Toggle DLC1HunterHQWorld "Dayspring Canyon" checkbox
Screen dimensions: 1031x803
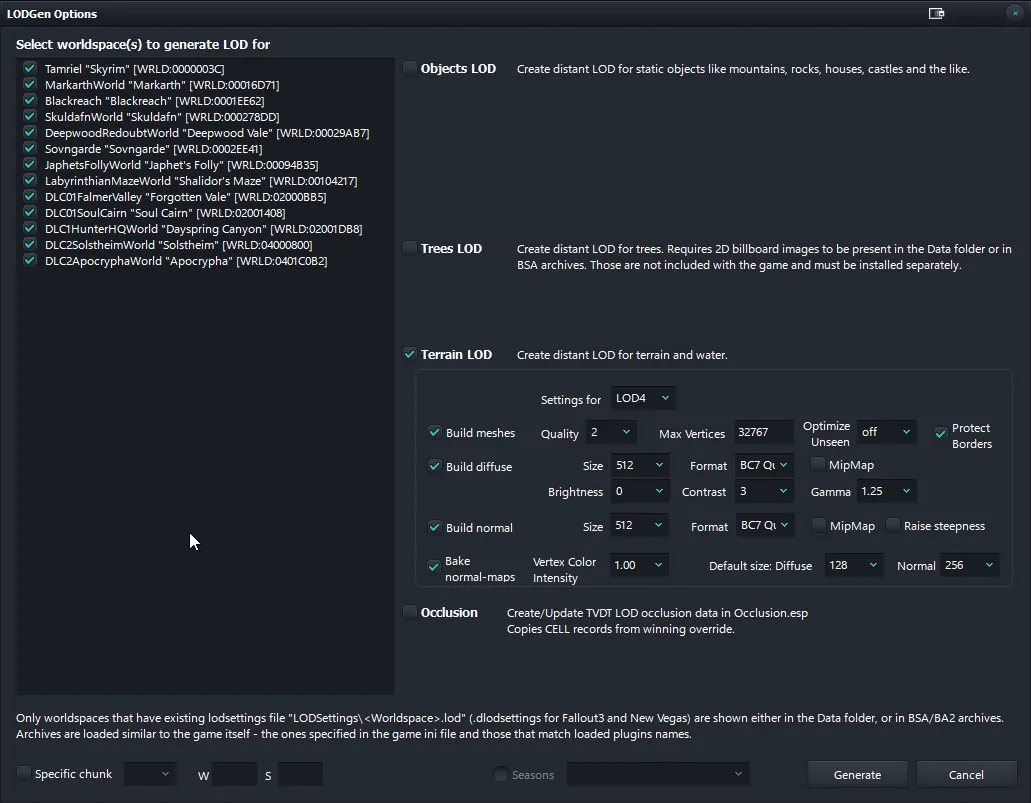click(x=30, y=228)
